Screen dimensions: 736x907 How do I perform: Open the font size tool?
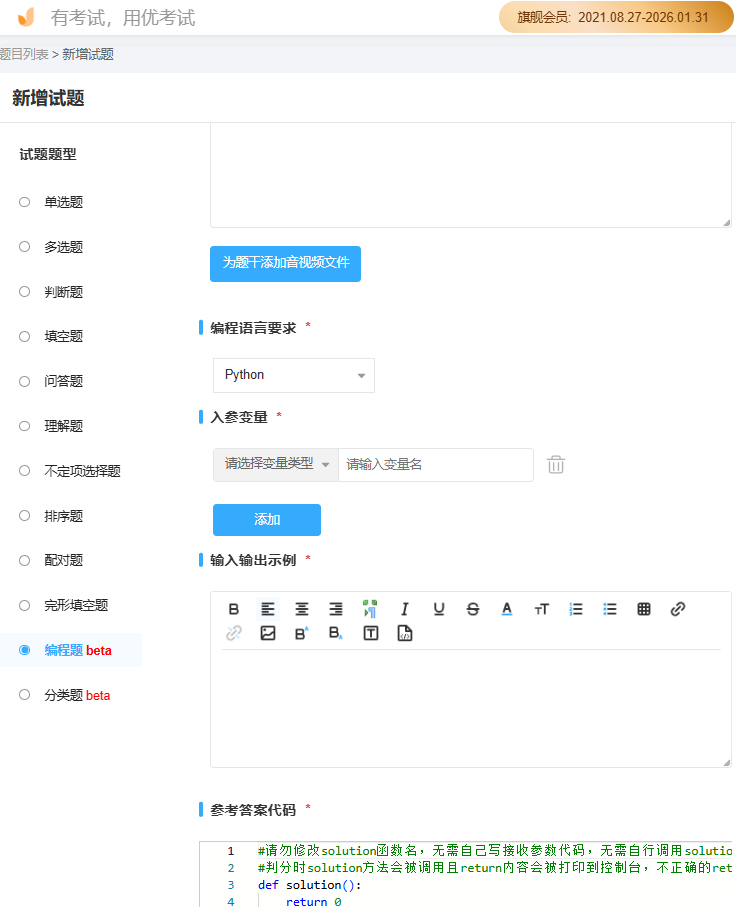tap(542, 609)
